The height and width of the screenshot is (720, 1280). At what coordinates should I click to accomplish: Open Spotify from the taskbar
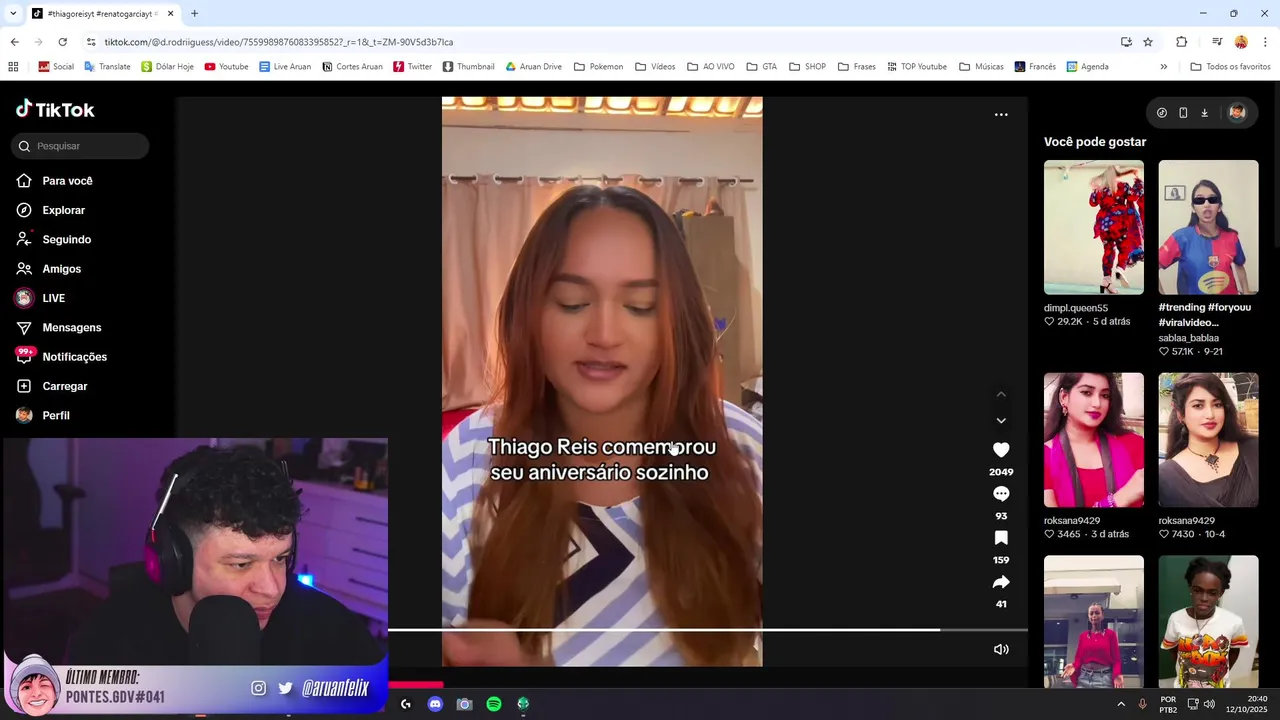tap(494, 704)
